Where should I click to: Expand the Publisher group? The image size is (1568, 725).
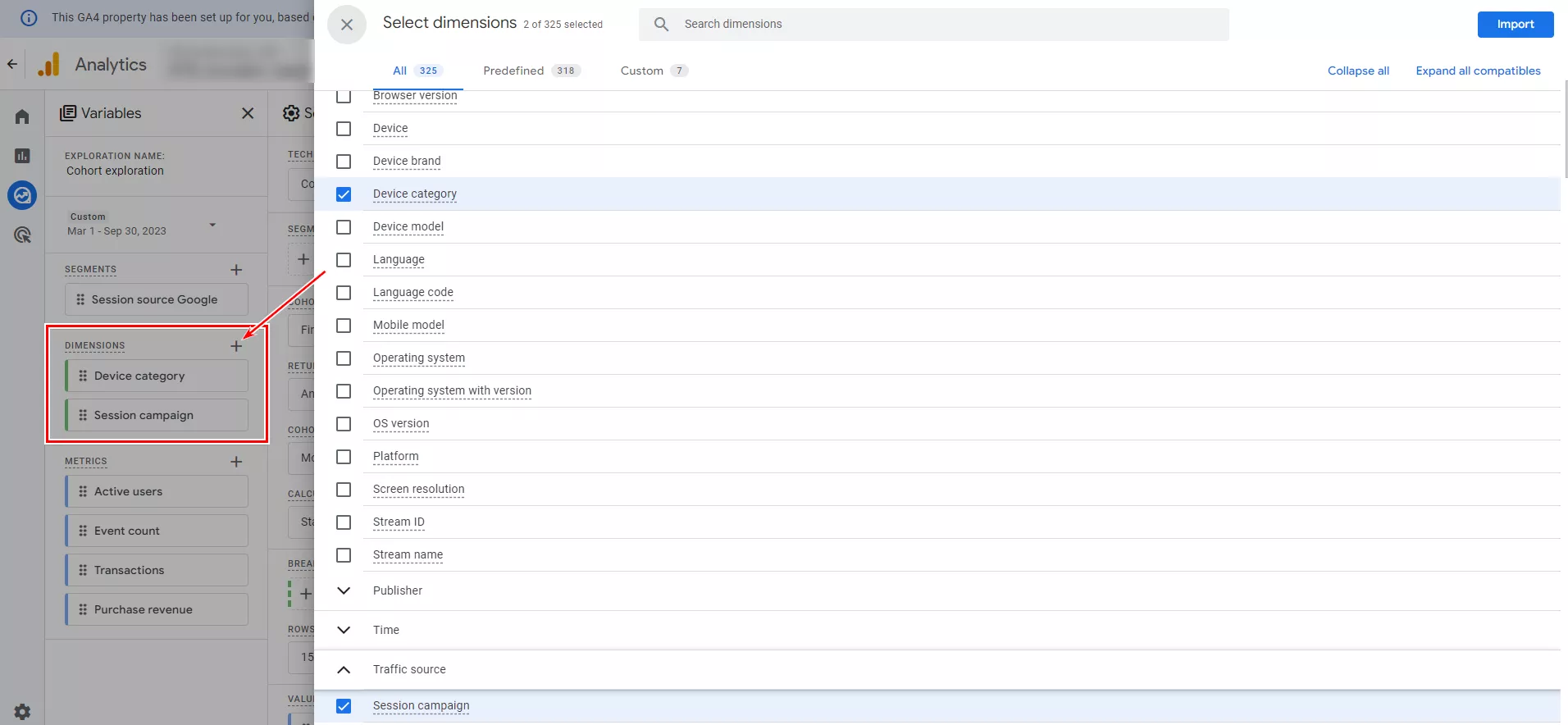(344, 590)
